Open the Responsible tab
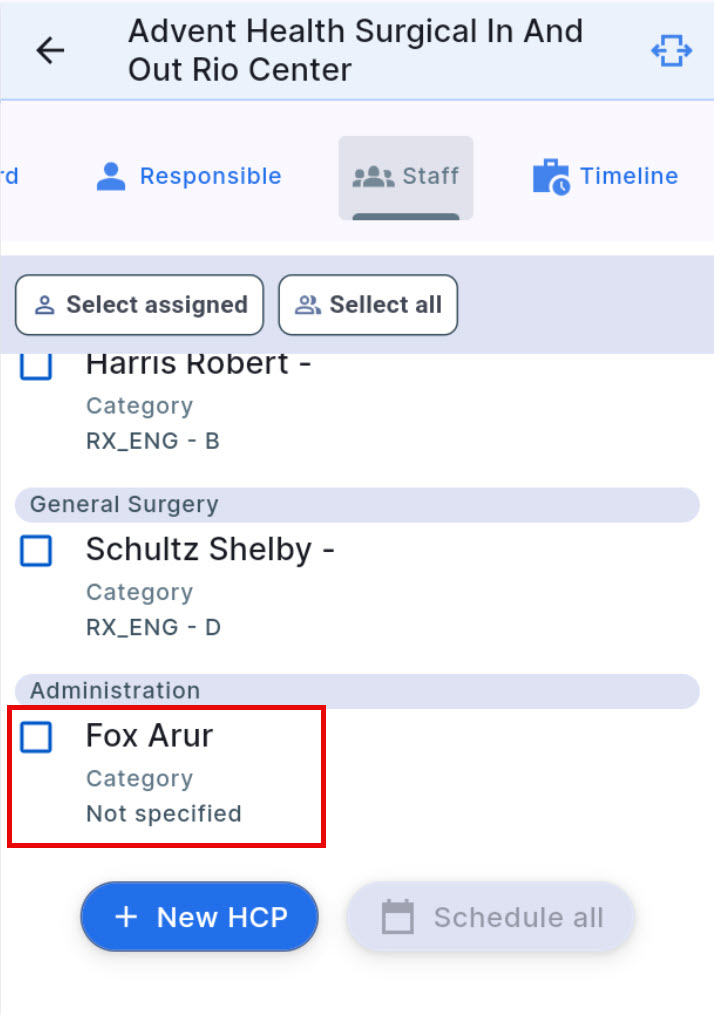This screenshot has width=714, height=1015. point(186,175)
